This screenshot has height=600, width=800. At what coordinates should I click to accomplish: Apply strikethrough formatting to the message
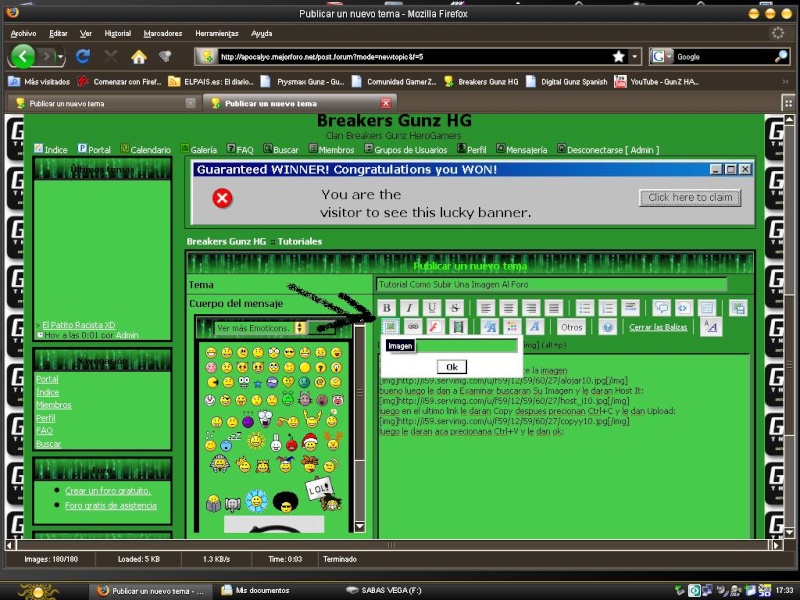(454, 308)
